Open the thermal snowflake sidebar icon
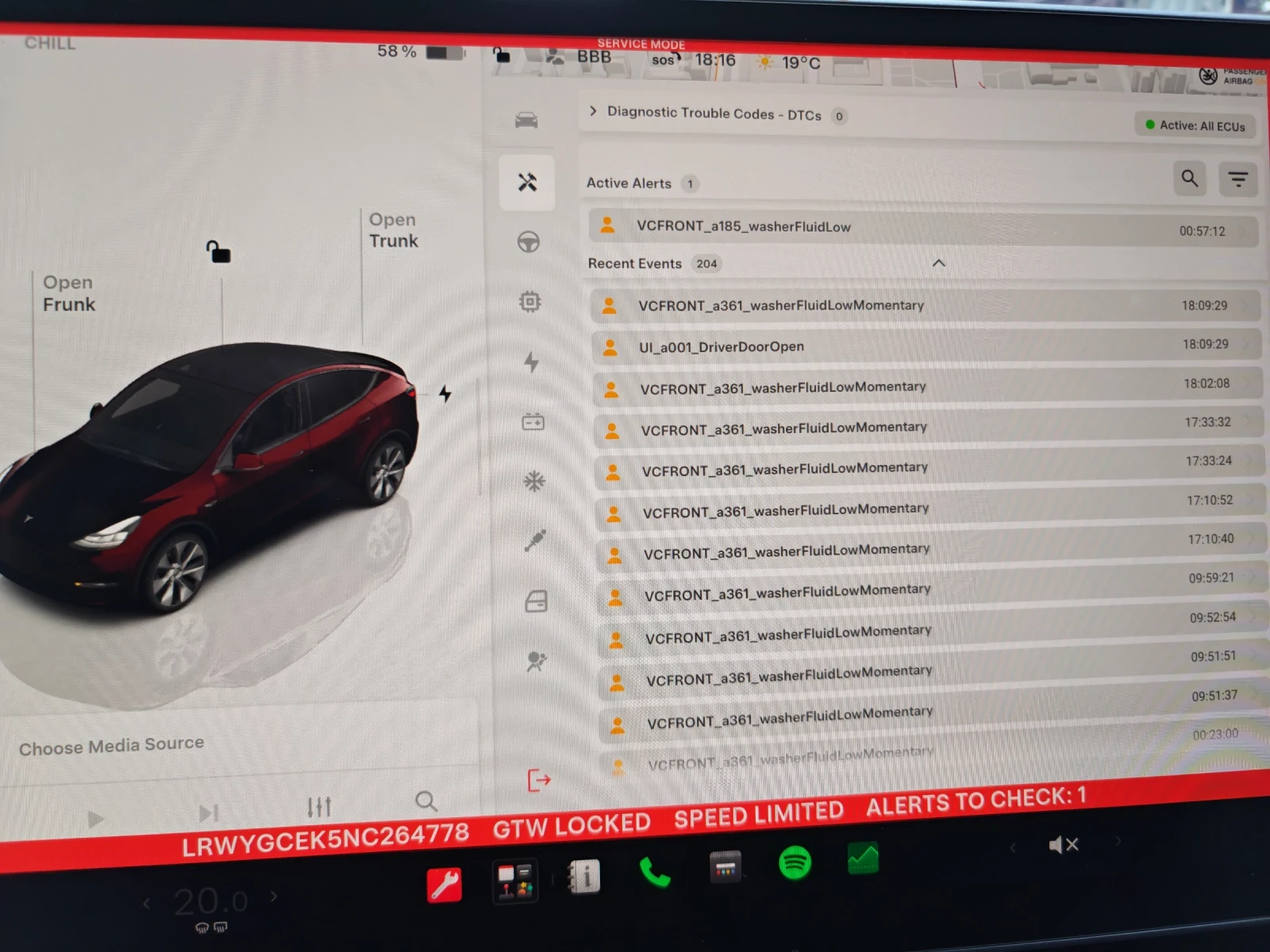1270x952 pixels. (534, 481)
